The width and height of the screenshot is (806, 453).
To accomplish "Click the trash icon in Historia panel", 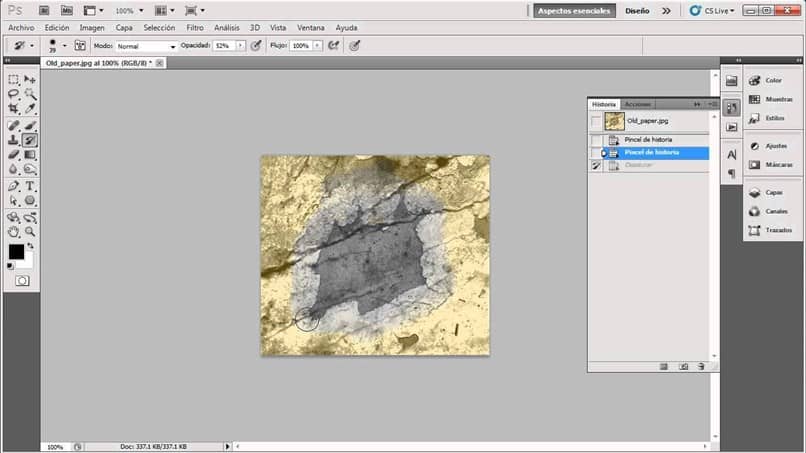I will point(701,367).
